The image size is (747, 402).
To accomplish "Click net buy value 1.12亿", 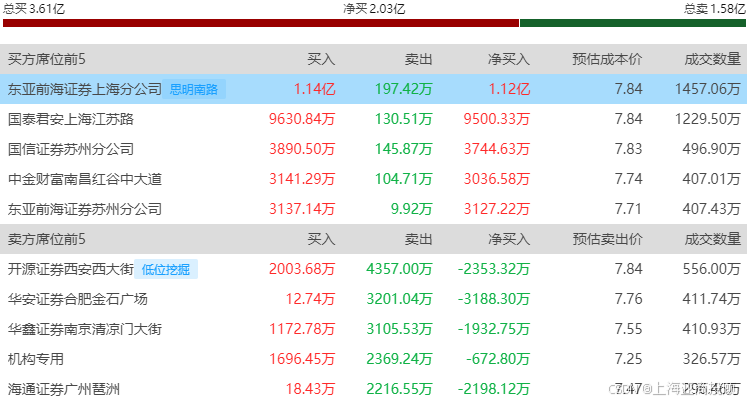I will coord(509,89).
